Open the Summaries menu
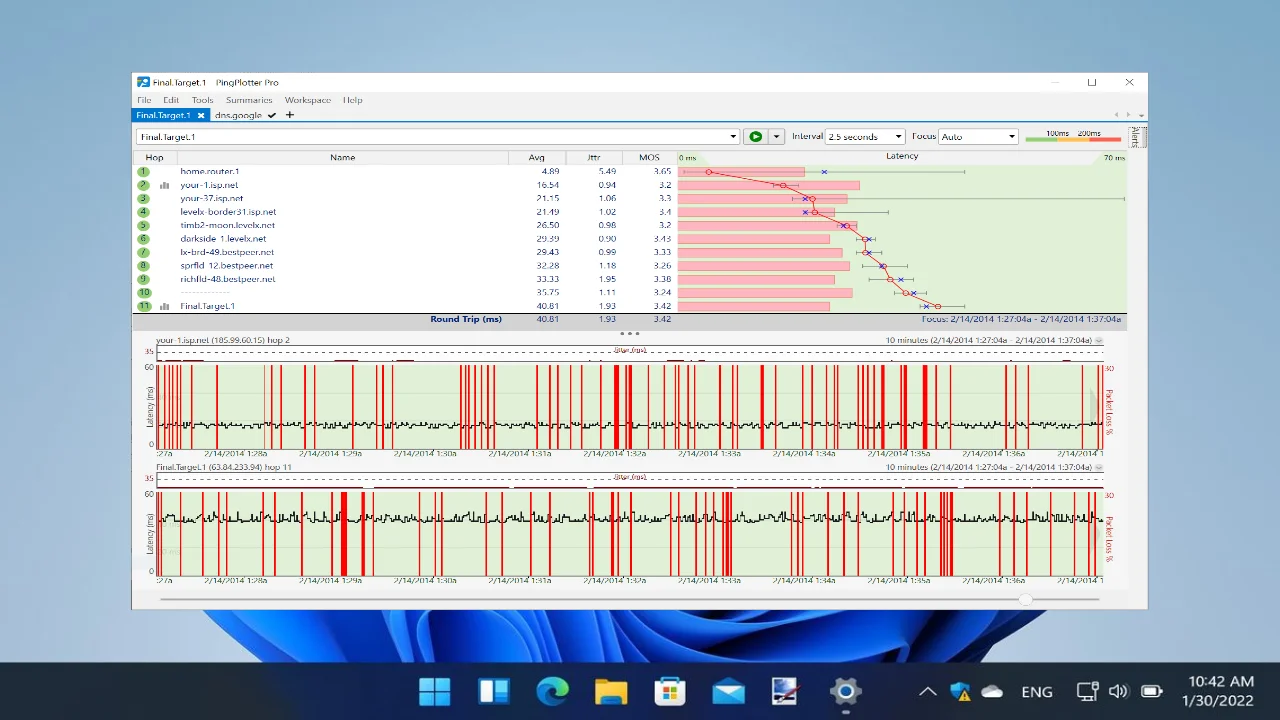The height and width of the screenshot is (720, 1280). click(249, 100)
